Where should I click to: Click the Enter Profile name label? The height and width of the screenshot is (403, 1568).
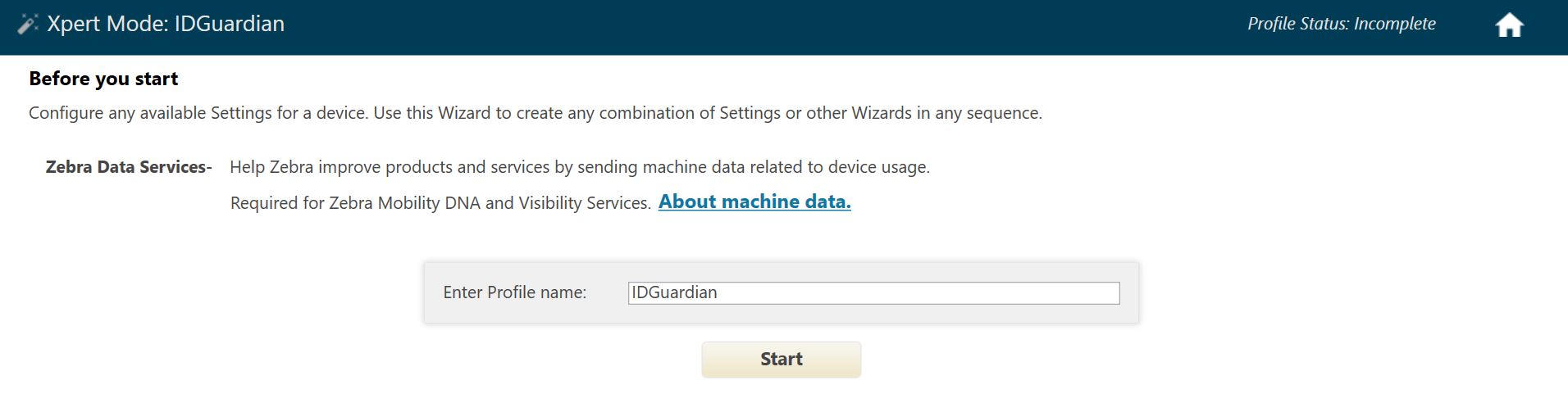tap(514, 292)
